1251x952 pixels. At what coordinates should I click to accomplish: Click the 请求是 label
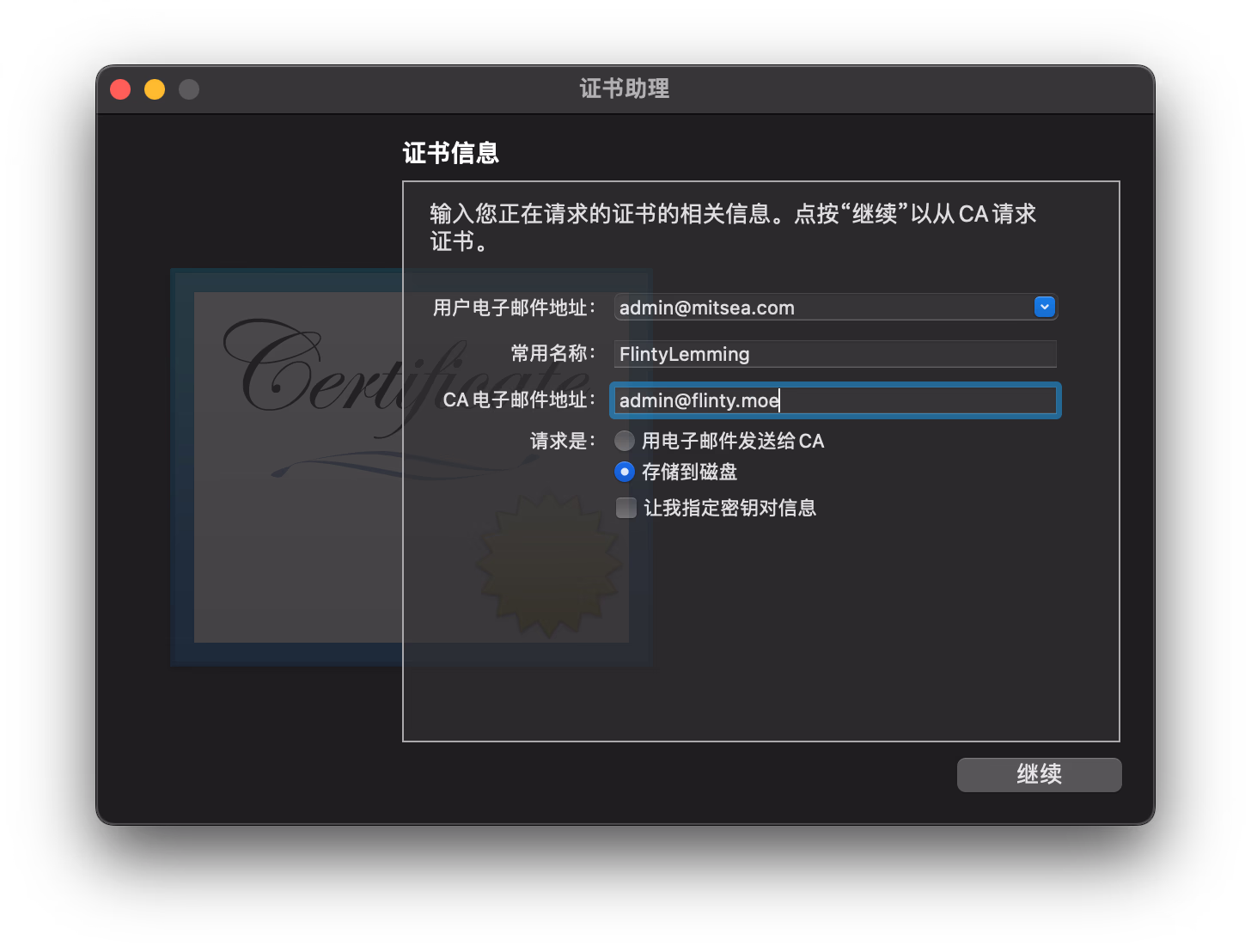pyautogui.click(x=562, y=441)
